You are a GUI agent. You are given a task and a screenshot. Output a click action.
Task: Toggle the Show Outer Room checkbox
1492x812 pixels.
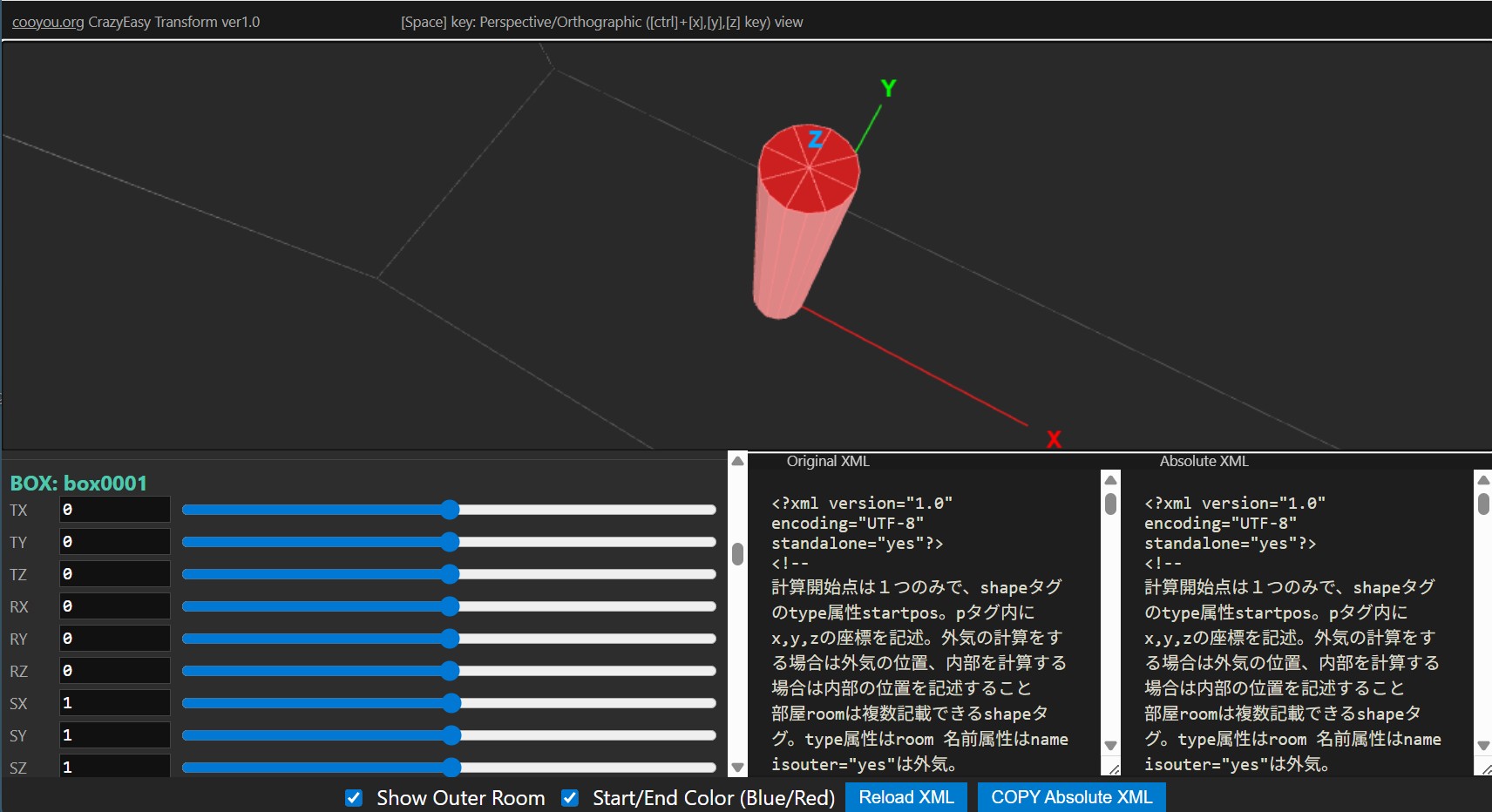354,798
